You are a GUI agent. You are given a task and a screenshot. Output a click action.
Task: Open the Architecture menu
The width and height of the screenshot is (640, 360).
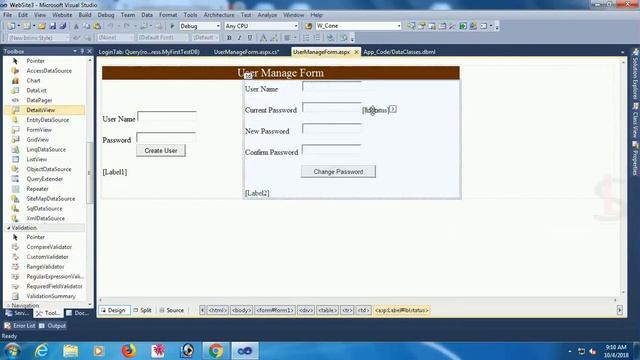219,15
